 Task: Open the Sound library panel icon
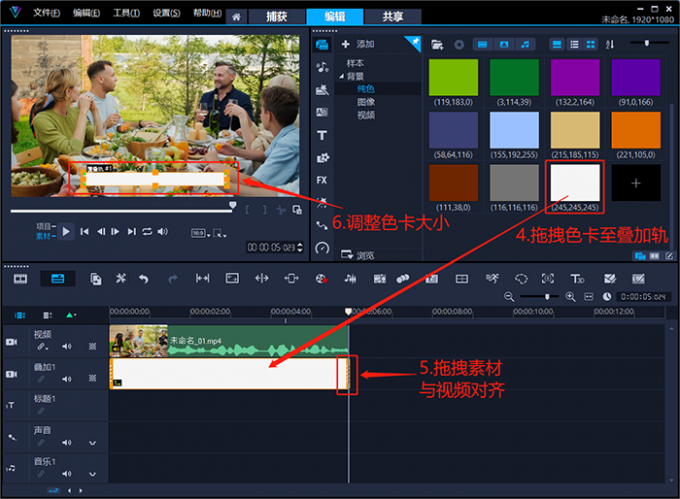(322, 67)
